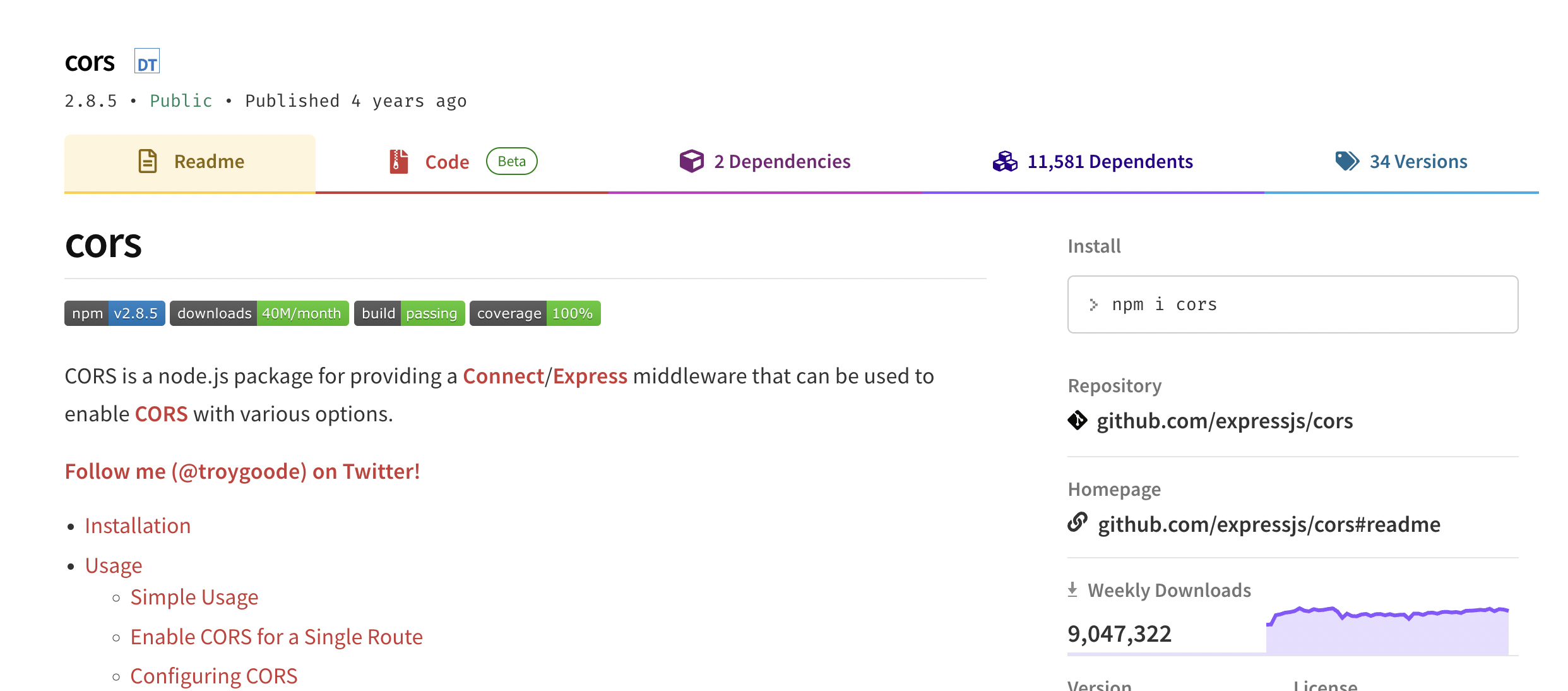Click the DT TypeScript definitions icon
Viewport: 1568px width, 691px height.
coord(146,61)
